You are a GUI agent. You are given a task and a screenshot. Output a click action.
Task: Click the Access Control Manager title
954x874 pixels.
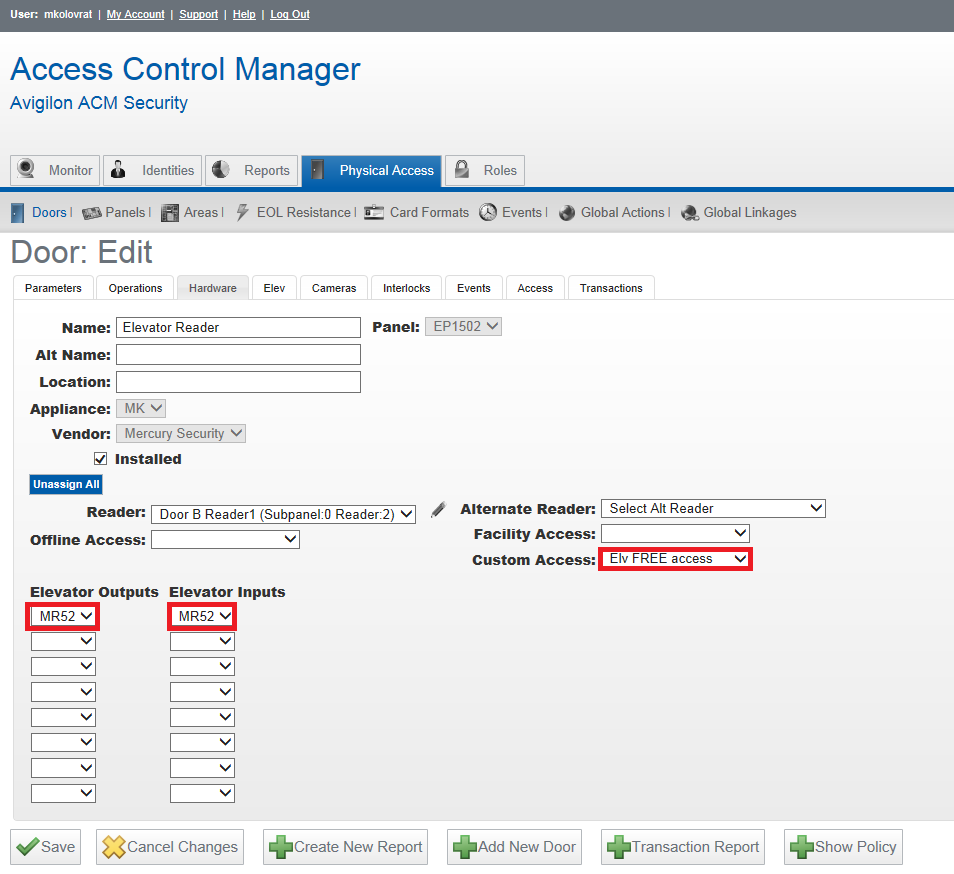point(186,69)
